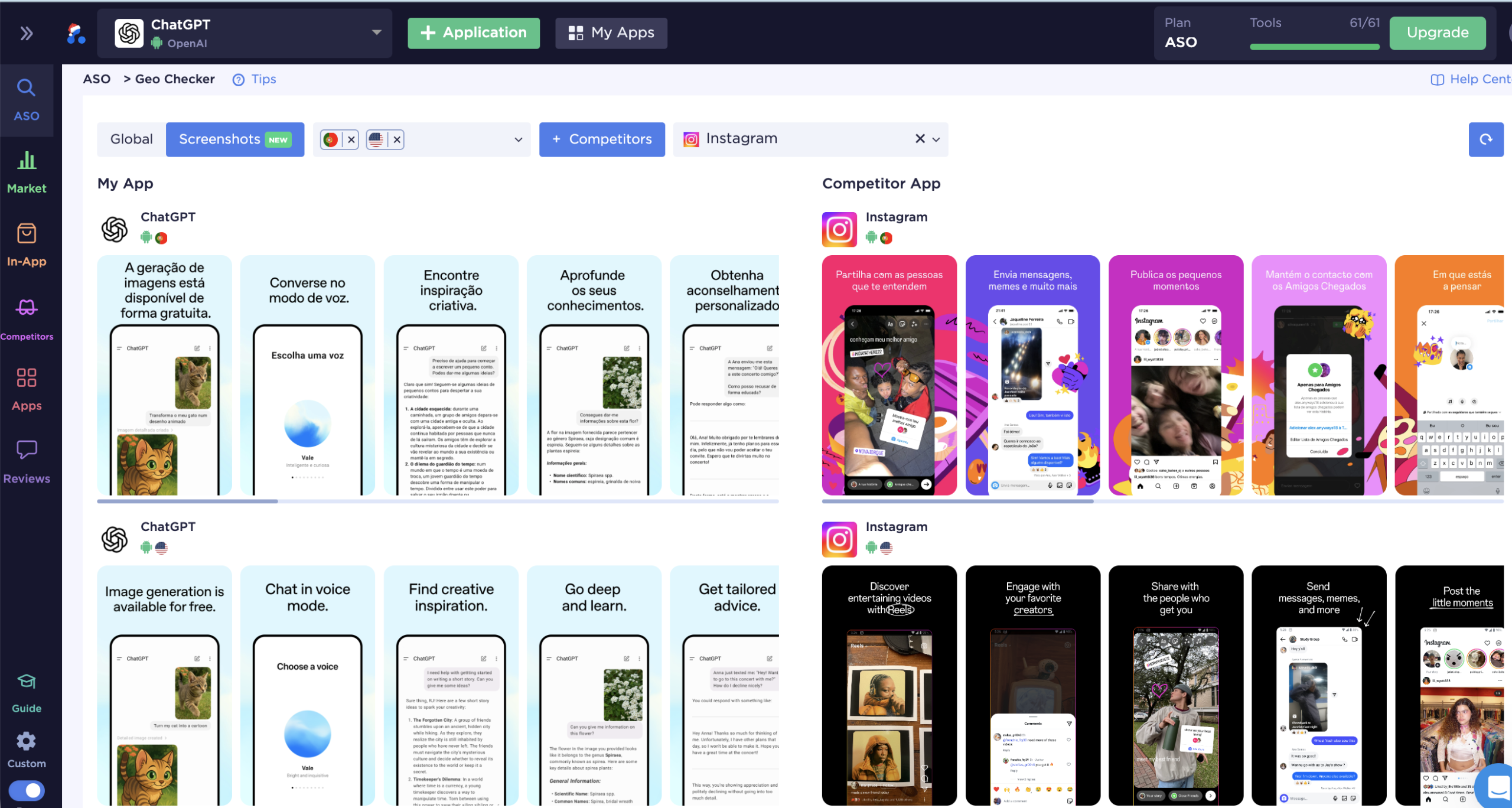Remove the United States country filter
Image resolution: width=1512 pixels, height=808 pixels.
[x=397, y=139]
